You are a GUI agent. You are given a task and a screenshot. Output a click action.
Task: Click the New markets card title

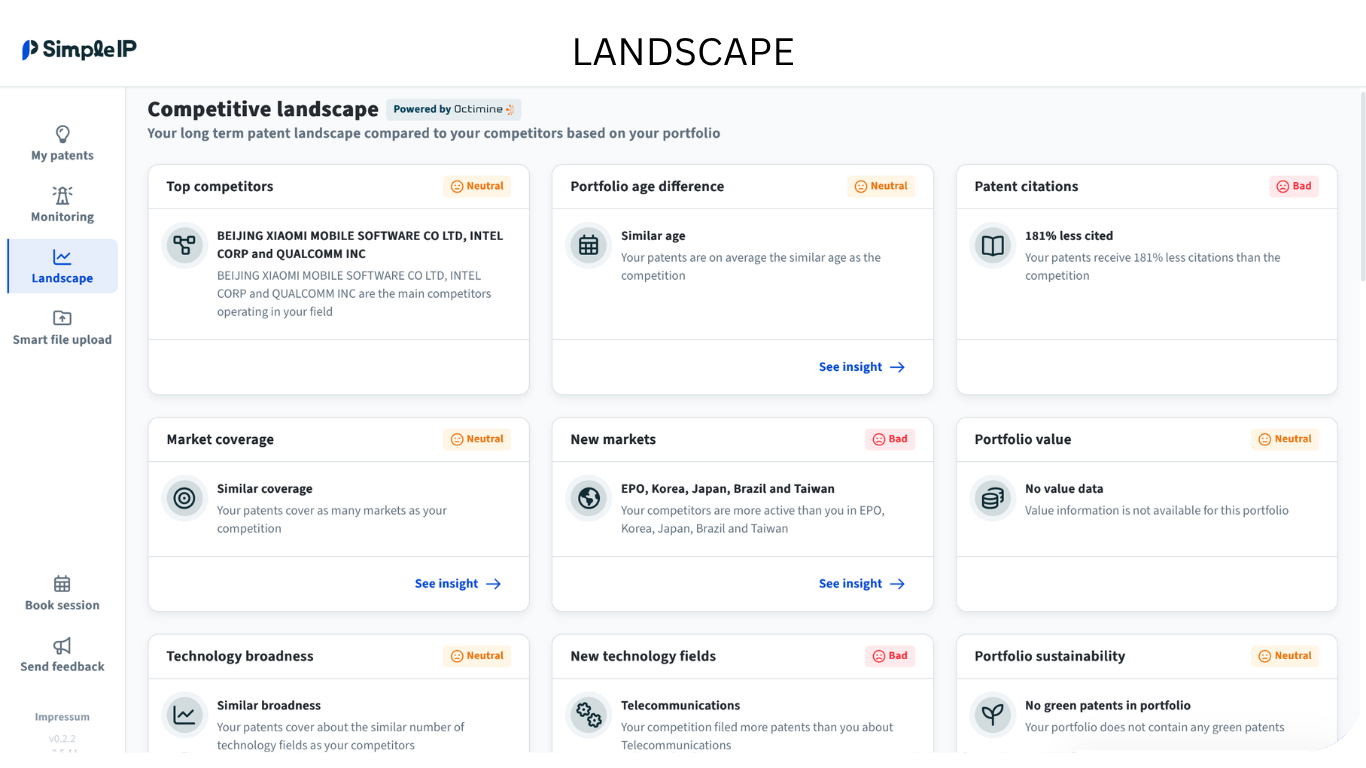(x=613, y=439)
